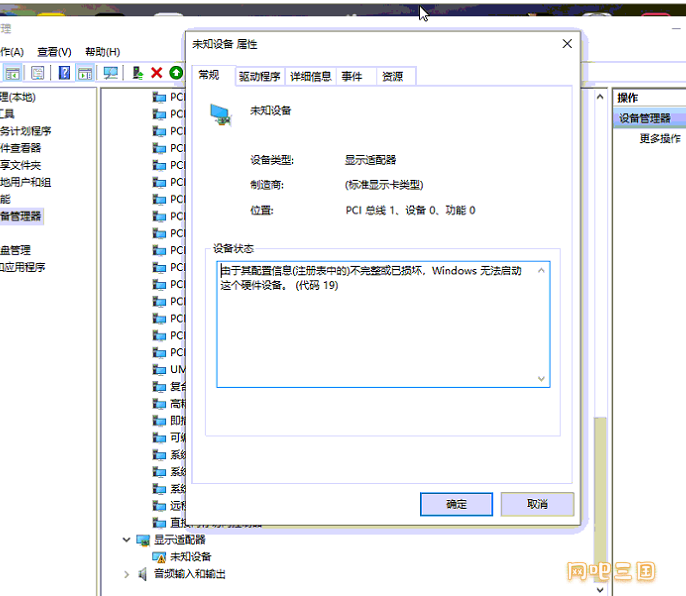
Task: Click device icon of the 即插 tree row
Action: [x=159, y=421]
